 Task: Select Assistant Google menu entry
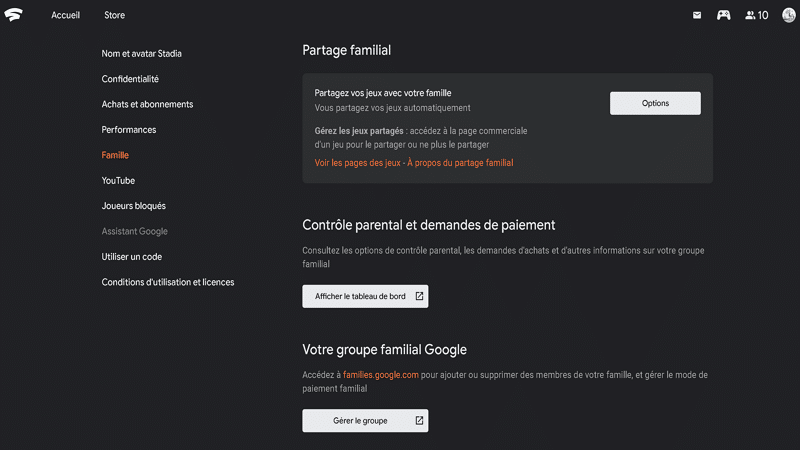click(x=134, y=232)
